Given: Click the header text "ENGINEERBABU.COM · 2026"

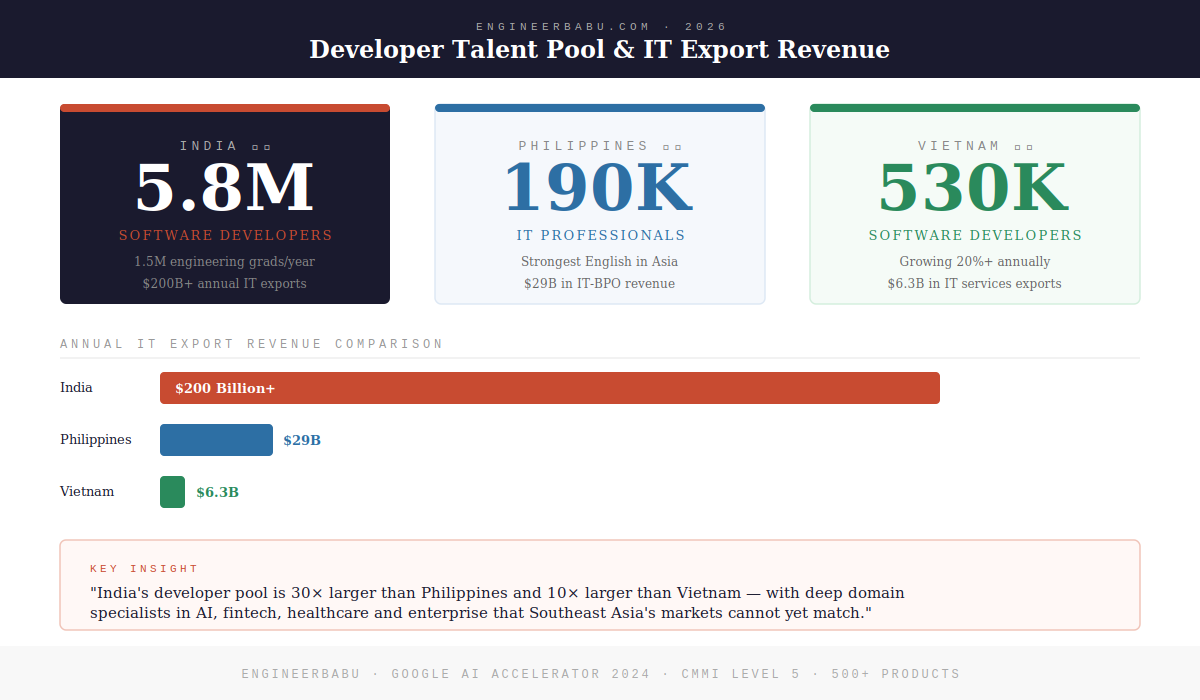Looking at the screenshot, I should click(601, 27).
